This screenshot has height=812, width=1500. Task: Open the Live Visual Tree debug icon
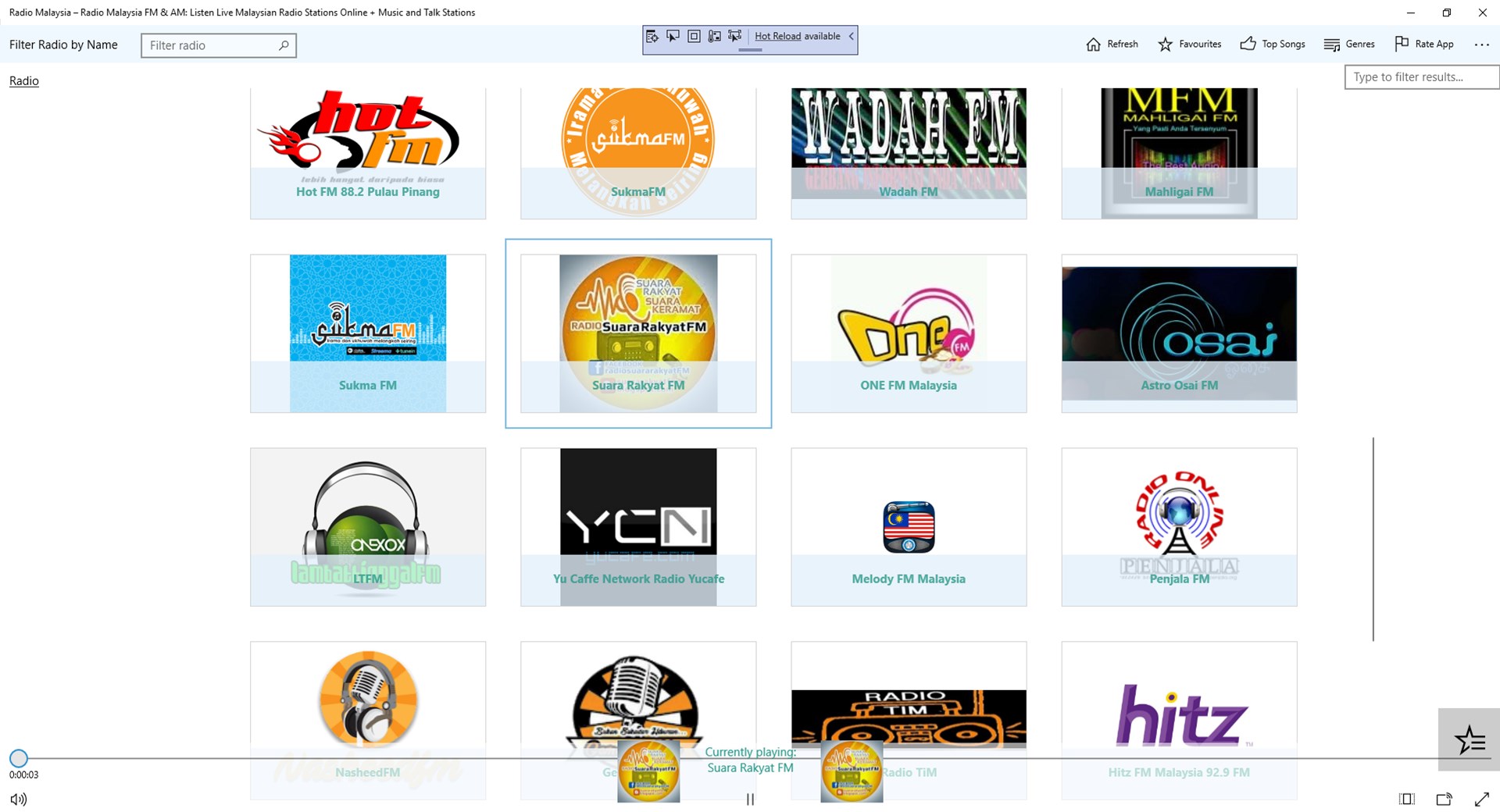click(x=652, y=37)
